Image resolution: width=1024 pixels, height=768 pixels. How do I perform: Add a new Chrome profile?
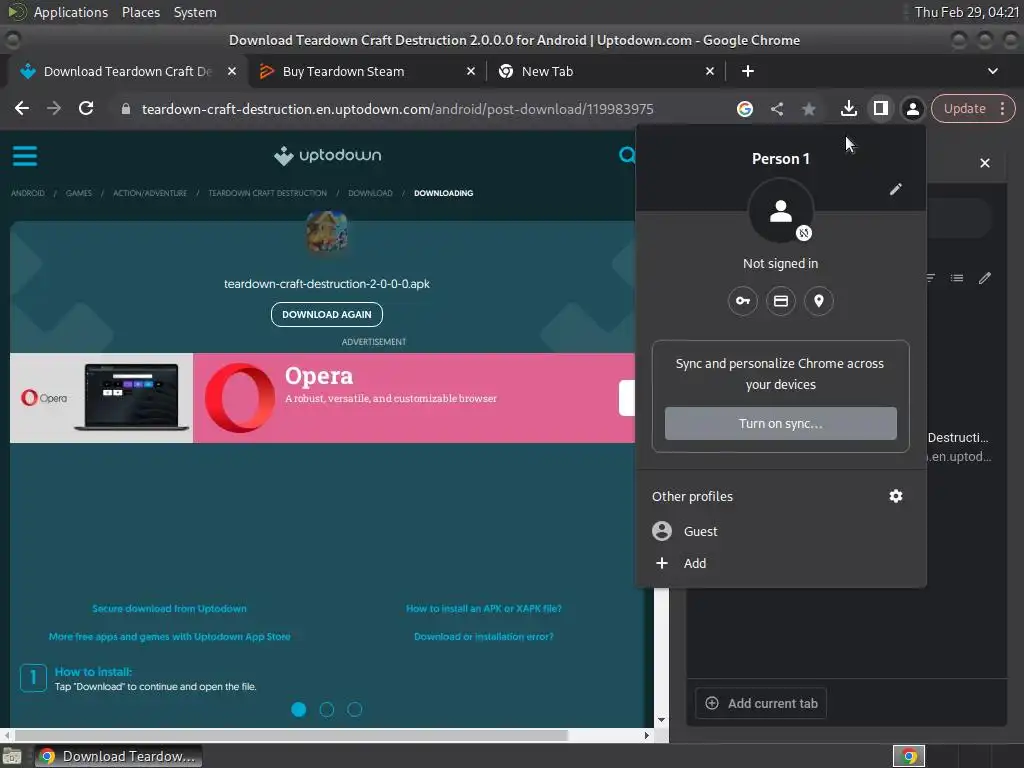click(780, 563)
